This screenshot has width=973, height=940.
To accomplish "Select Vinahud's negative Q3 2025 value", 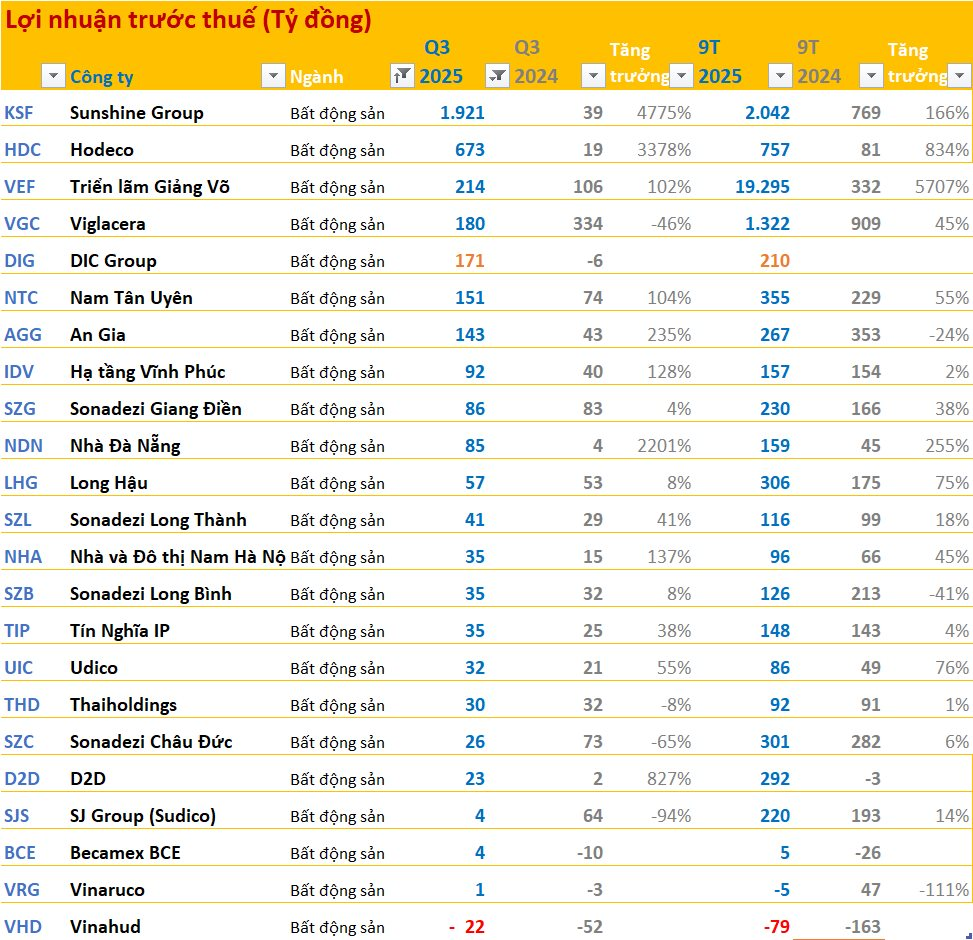I will click(466, 927).
